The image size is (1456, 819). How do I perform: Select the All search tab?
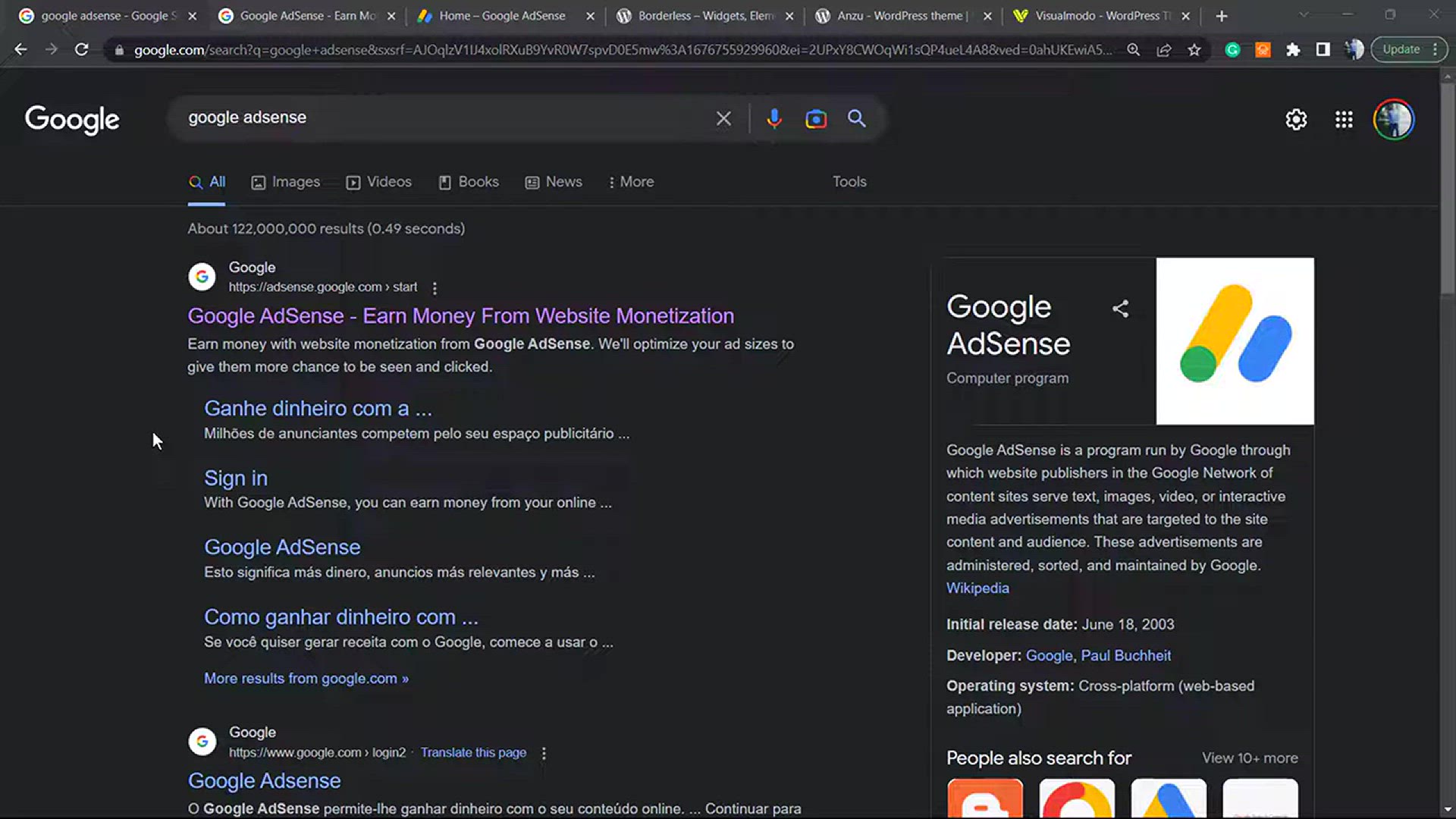coord(207,182)
